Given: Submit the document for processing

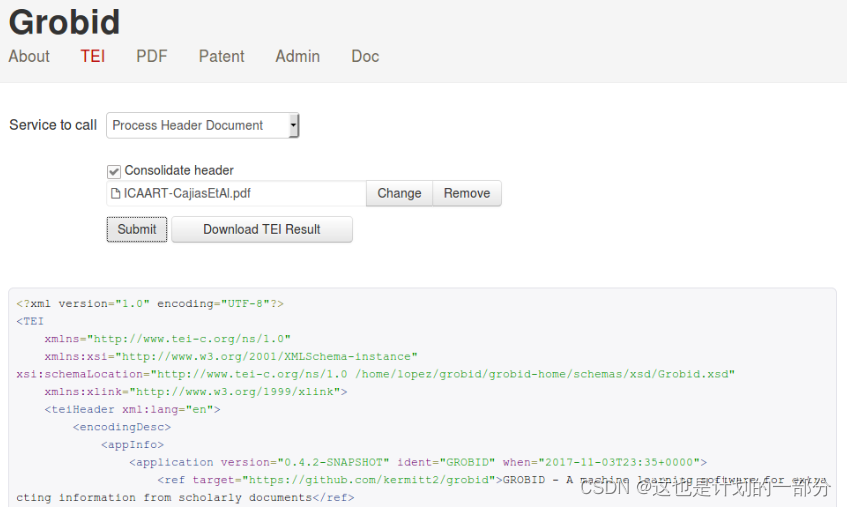Looking at the screenshot, I should (x=137, y=229).
